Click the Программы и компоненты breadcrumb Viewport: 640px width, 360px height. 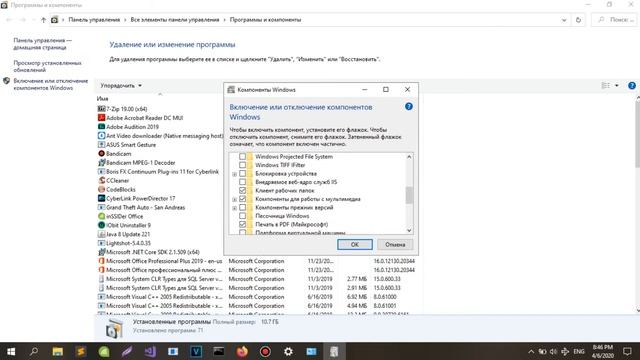[x=265, y=20]
